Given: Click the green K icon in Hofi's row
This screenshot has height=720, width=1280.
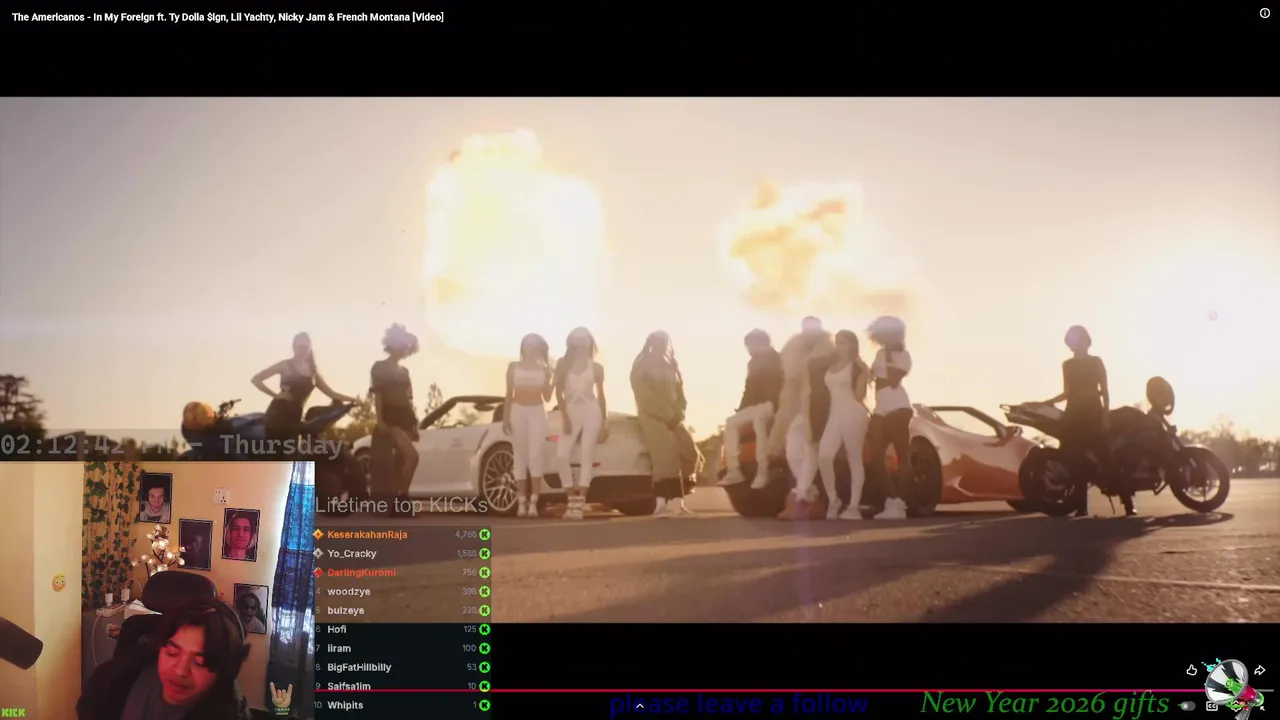Looking at the screenshot, I should (x=485, y=630).
